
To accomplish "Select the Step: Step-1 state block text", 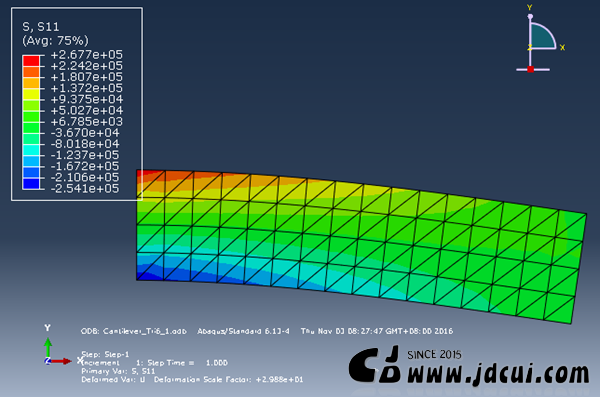I will point(105,354).
